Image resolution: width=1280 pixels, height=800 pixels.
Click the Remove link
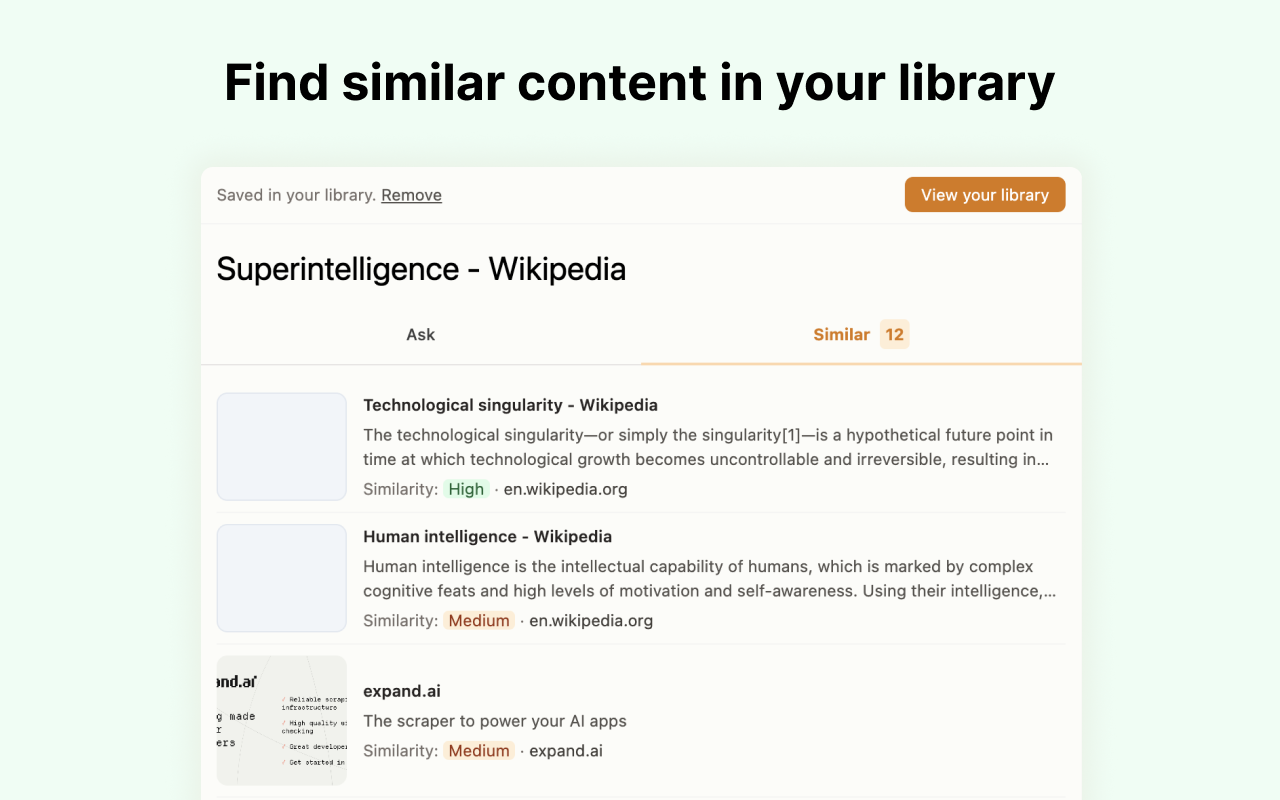click(x=411, y=195)
